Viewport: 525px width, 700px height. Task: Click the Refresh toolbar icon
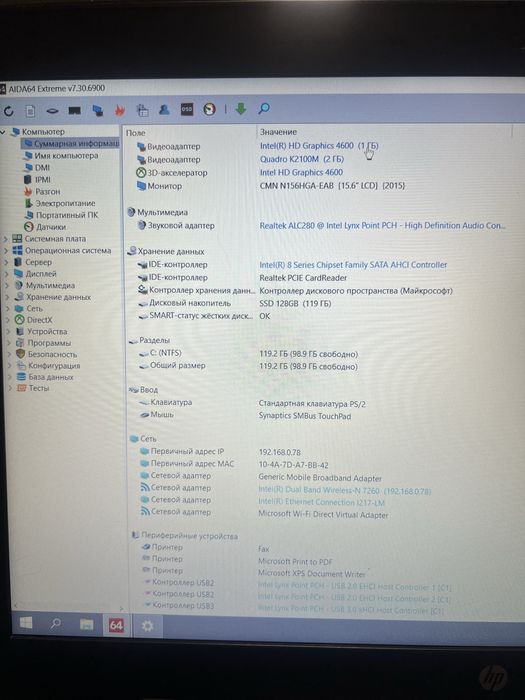click(8, 111)
